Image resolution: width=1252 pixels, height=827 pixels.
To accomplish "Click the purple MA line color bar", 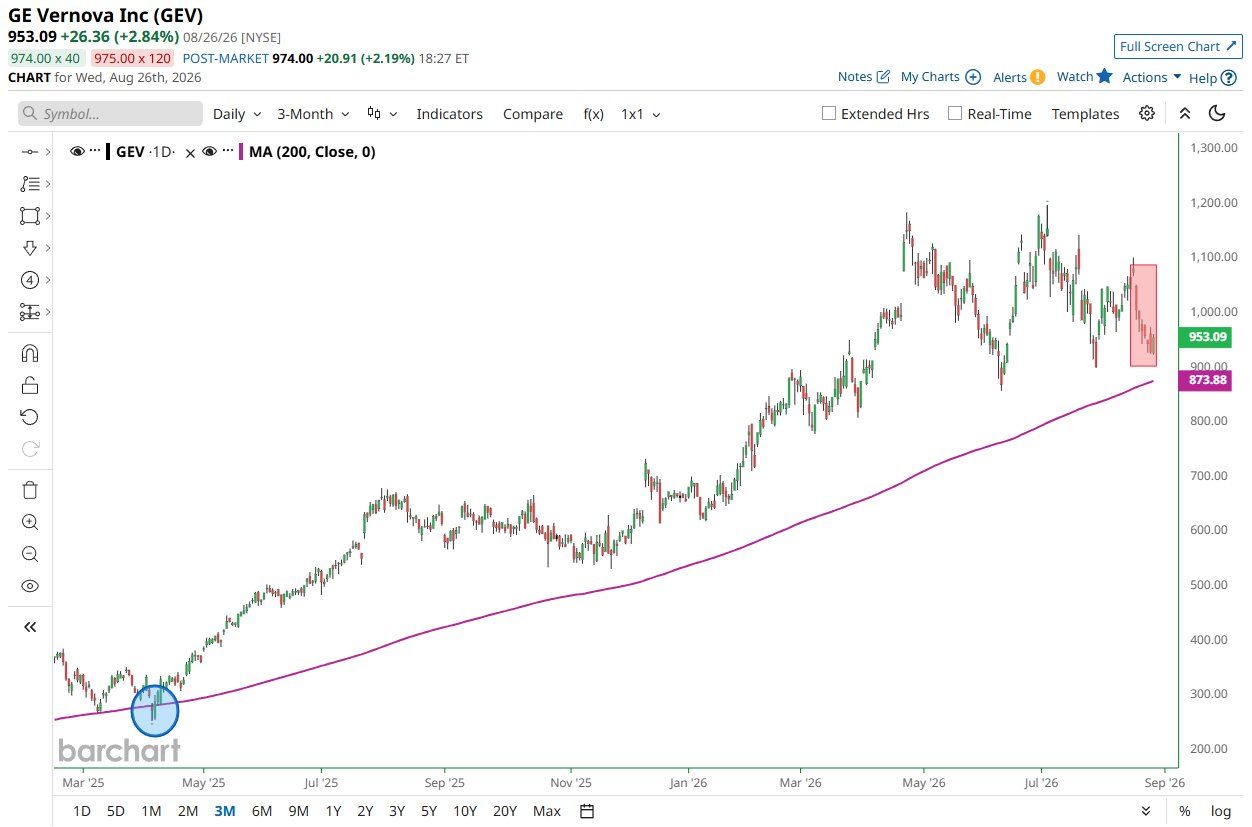I will pyautogui.click(x=241, y=152).
